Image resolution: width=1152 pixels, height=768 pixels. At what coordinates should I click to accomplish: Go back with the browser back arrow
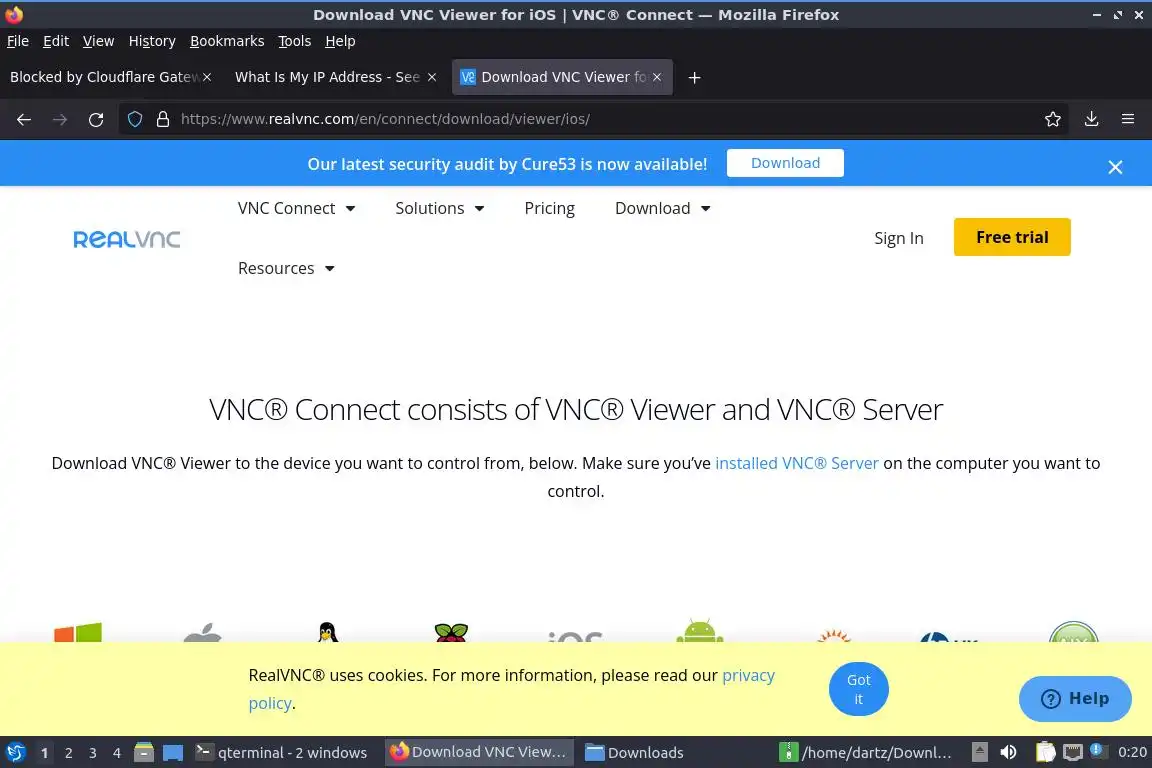tap(24, 119)
